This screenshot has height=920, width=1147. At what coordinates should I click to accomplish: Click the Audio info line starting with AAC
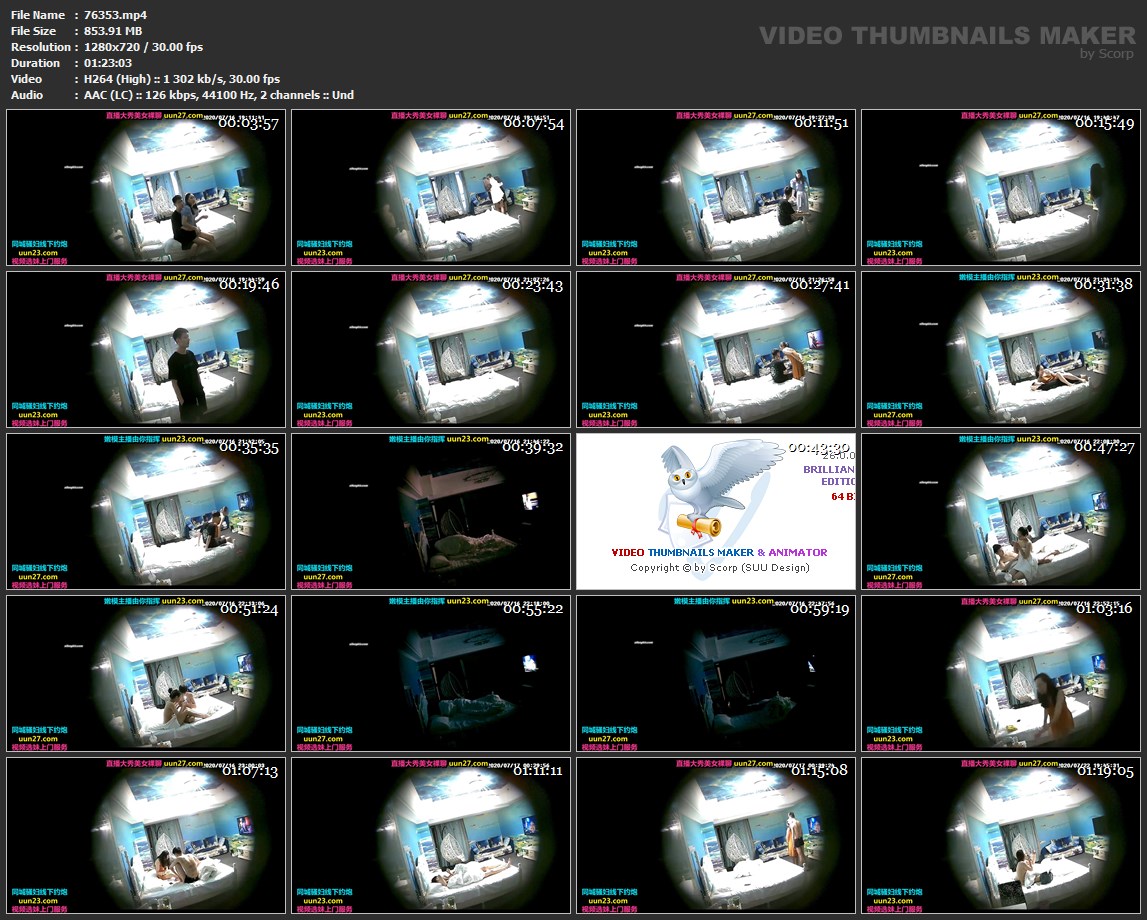tap(213, 95)
